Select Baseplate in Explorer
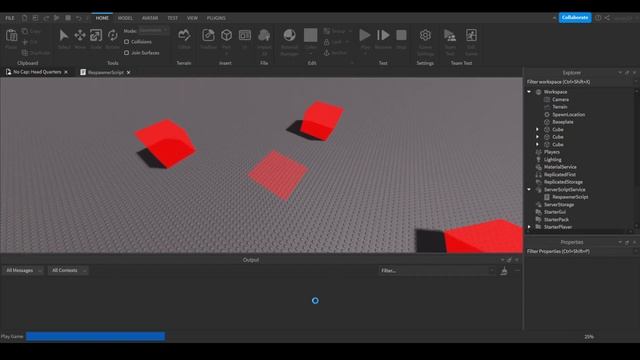640x360 pixels. [x=562, y=122]
